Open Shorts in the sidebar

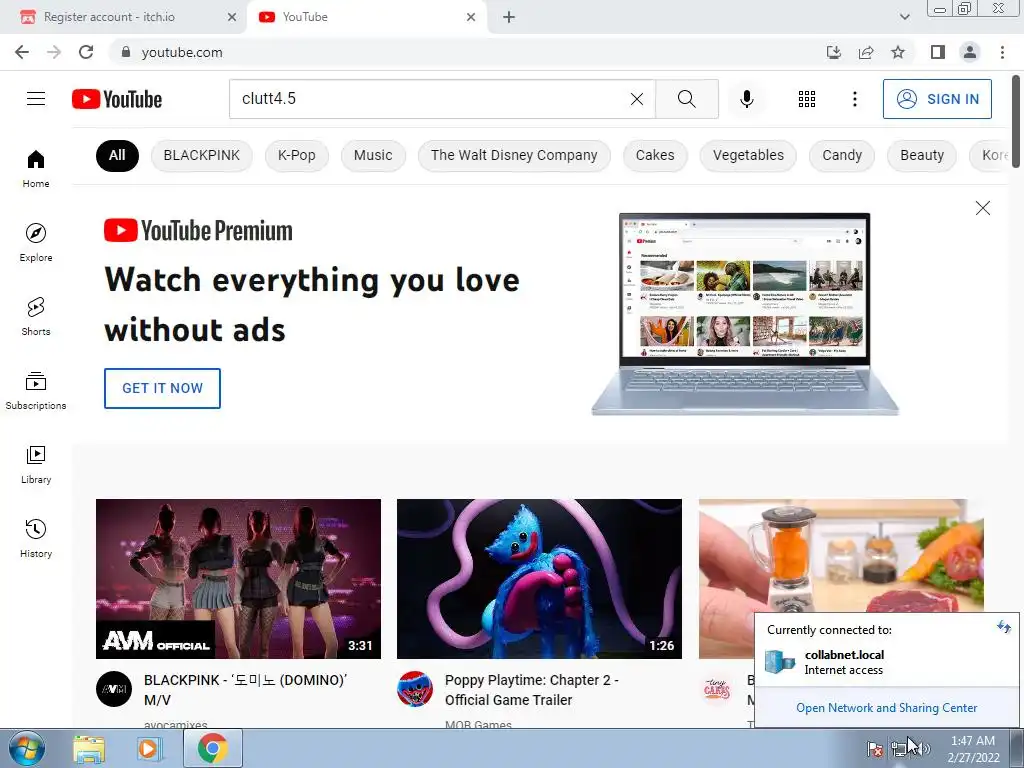pyautogui.click(x=36, y=317)
